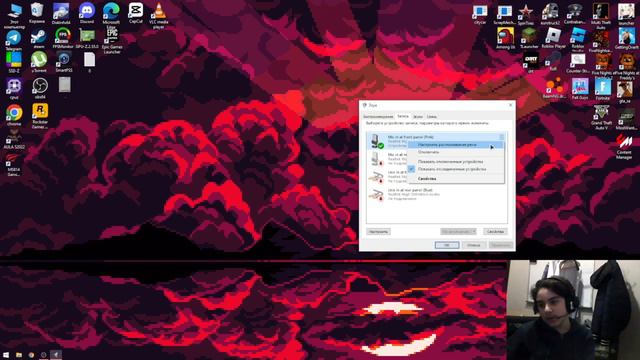Close the Sound dialog window
Screen dimensions: 640x360
click(x=510, y=105)
